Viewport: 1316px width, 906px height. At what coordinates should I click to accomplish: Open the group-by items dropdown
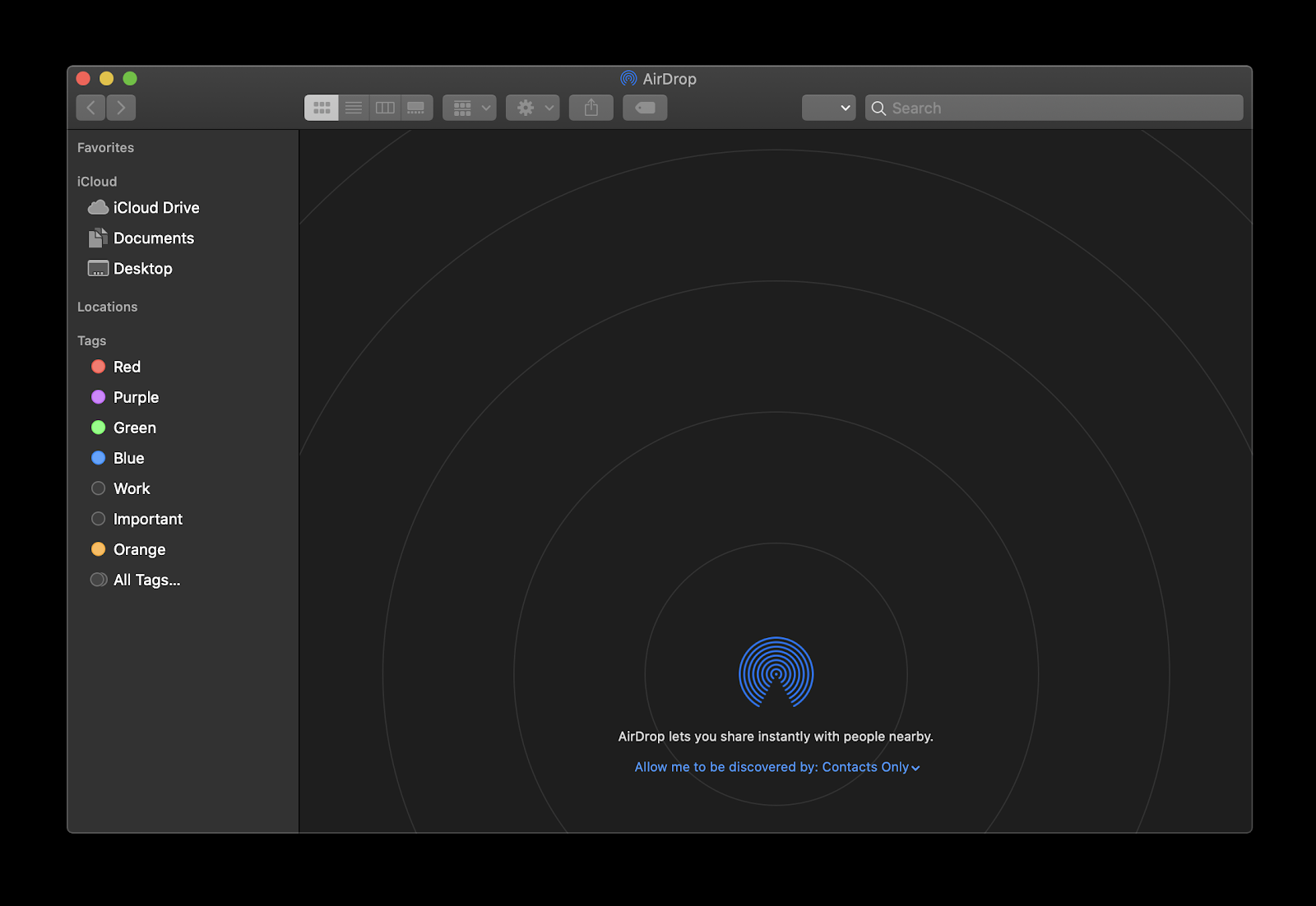[470, 108]
